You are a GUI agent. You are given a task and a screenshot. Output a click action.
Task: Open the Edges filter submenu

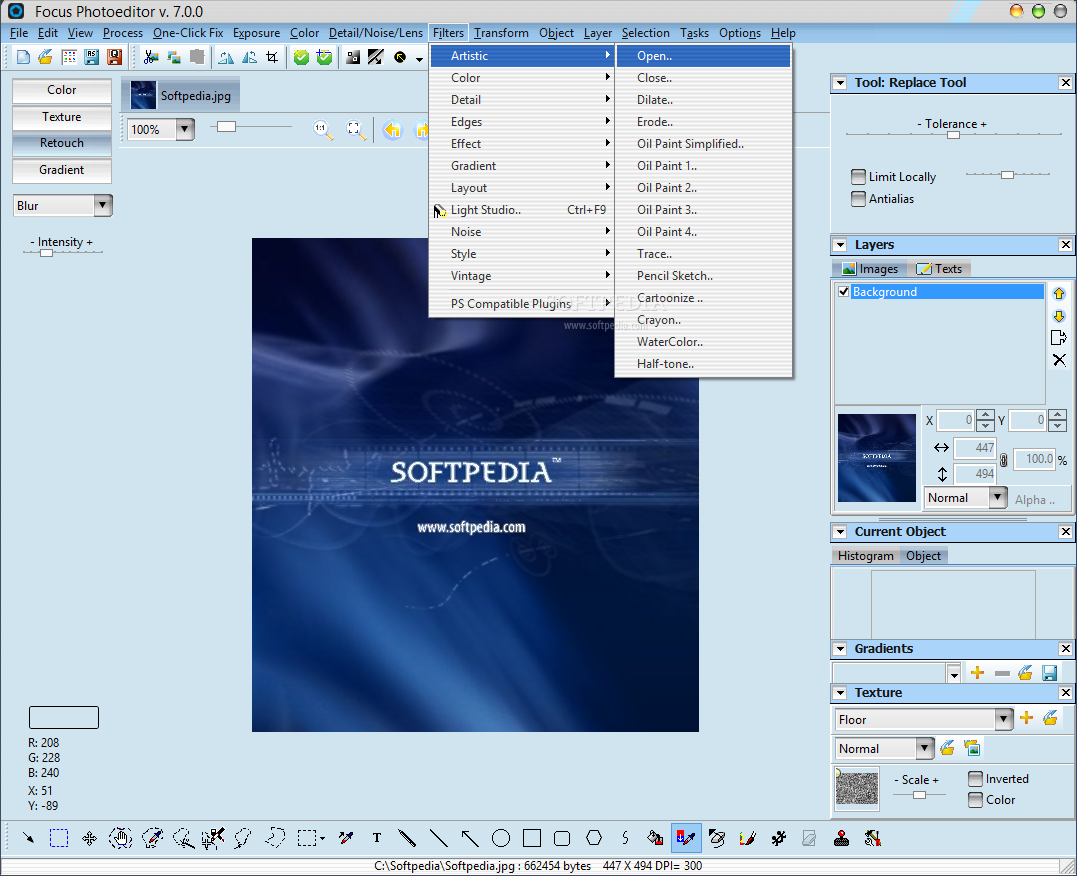pos(522,122)
